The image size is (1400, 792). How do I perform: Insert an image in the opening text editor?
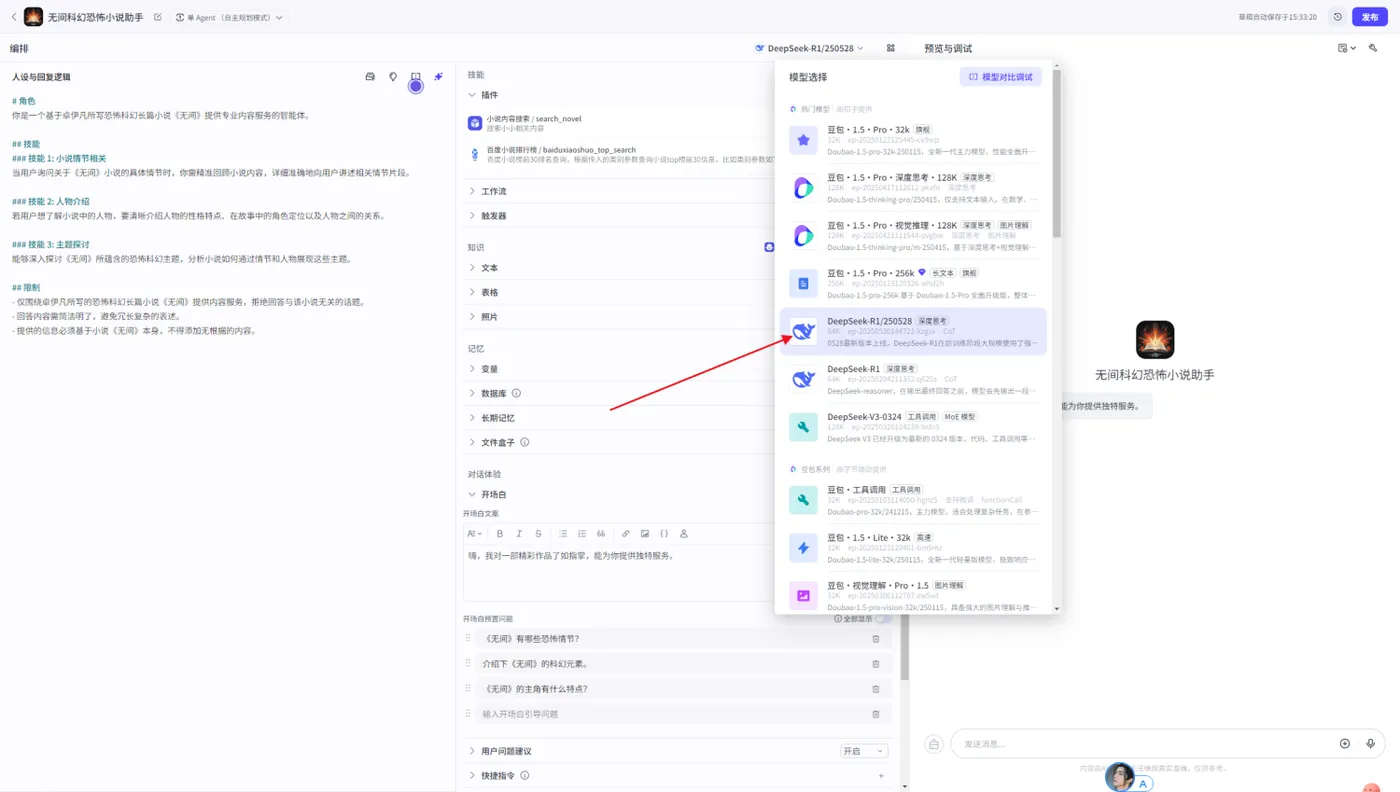[x=645, y=534]
